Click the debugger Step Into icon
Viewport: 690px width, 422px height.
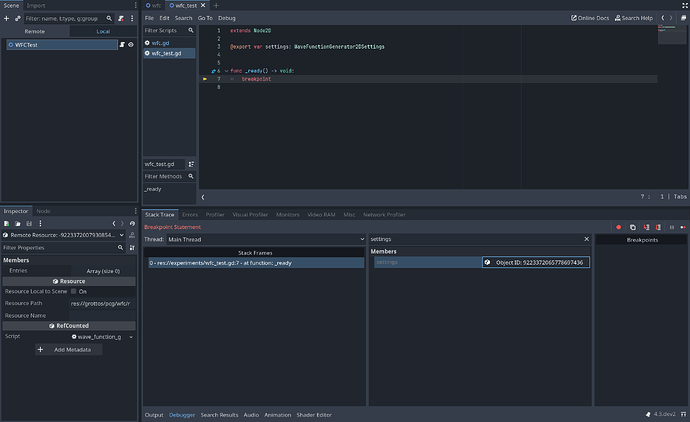coord(646,227)
